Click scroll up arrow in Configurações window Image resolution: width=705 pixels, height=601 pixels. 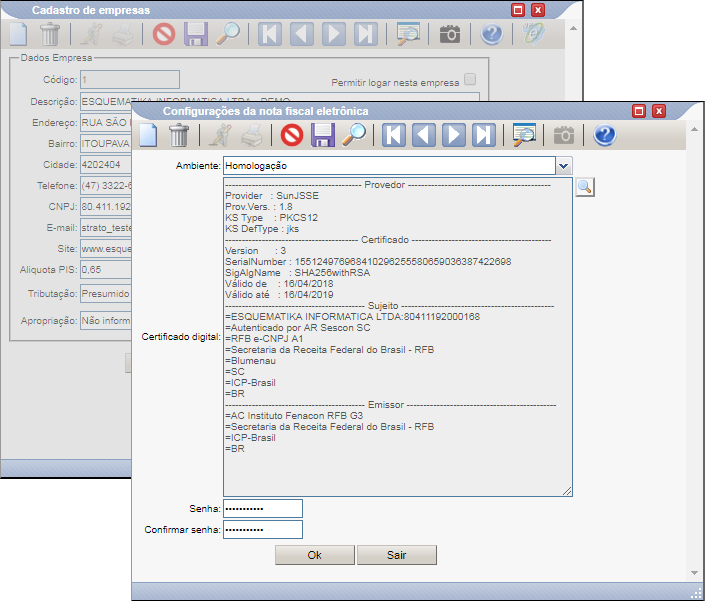coord(694,129)
